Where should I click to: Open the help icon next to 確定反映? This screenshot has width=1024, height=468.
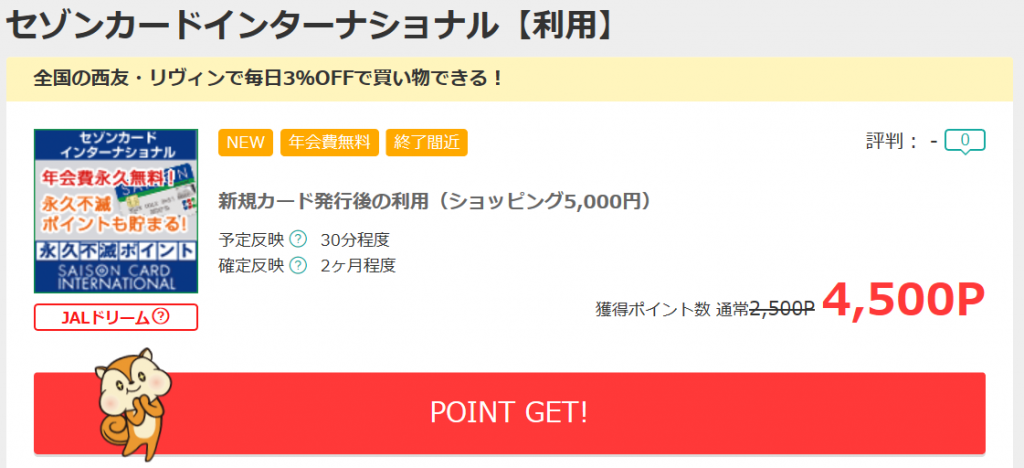(x=298, y=266)
